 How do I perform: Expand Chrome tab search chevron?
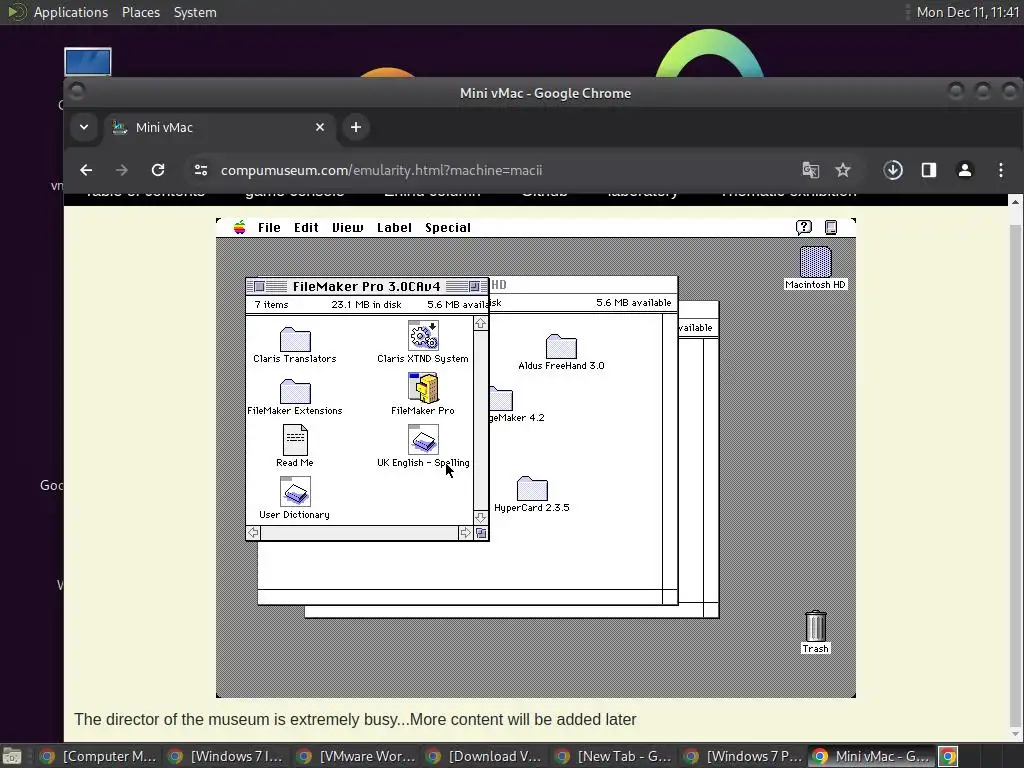point(84,127)
